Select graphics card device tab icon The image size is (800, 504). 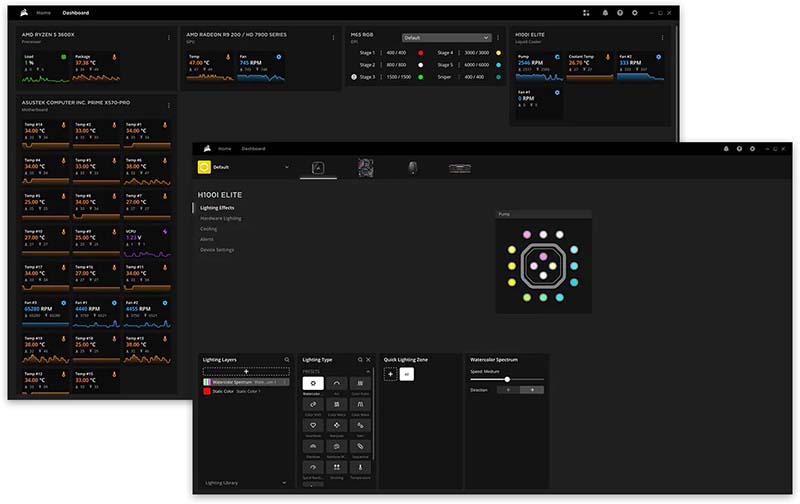tap(460, 168)
